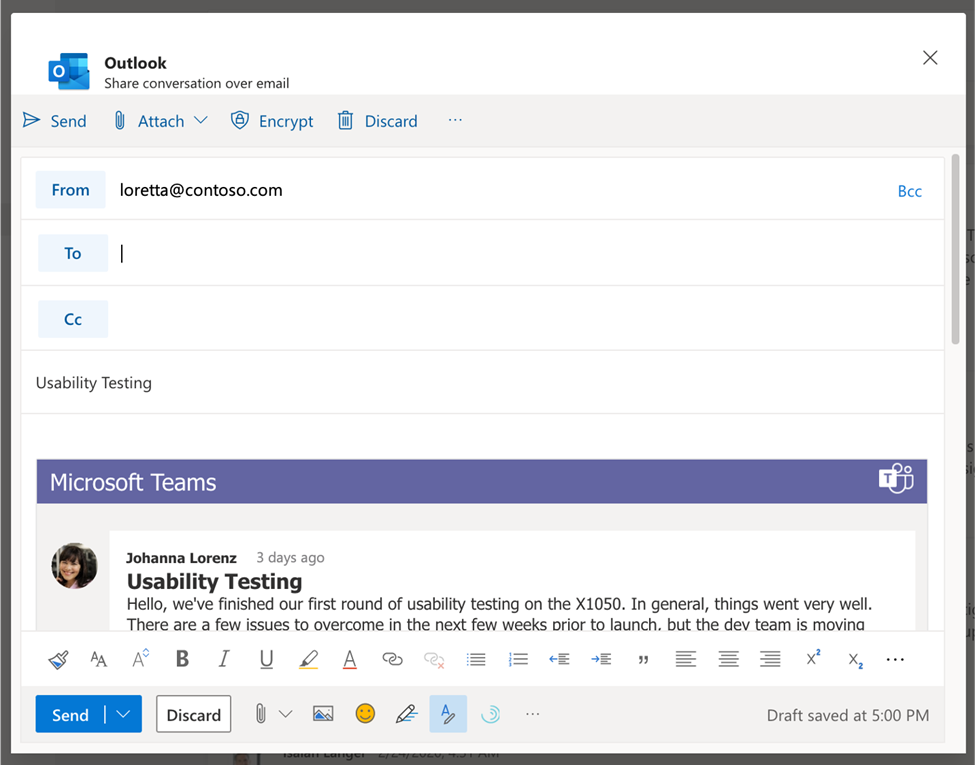This screenshot has width=975, height=765.
Task: Select the Format Painter icon
Action: click(x=58, y=659)
